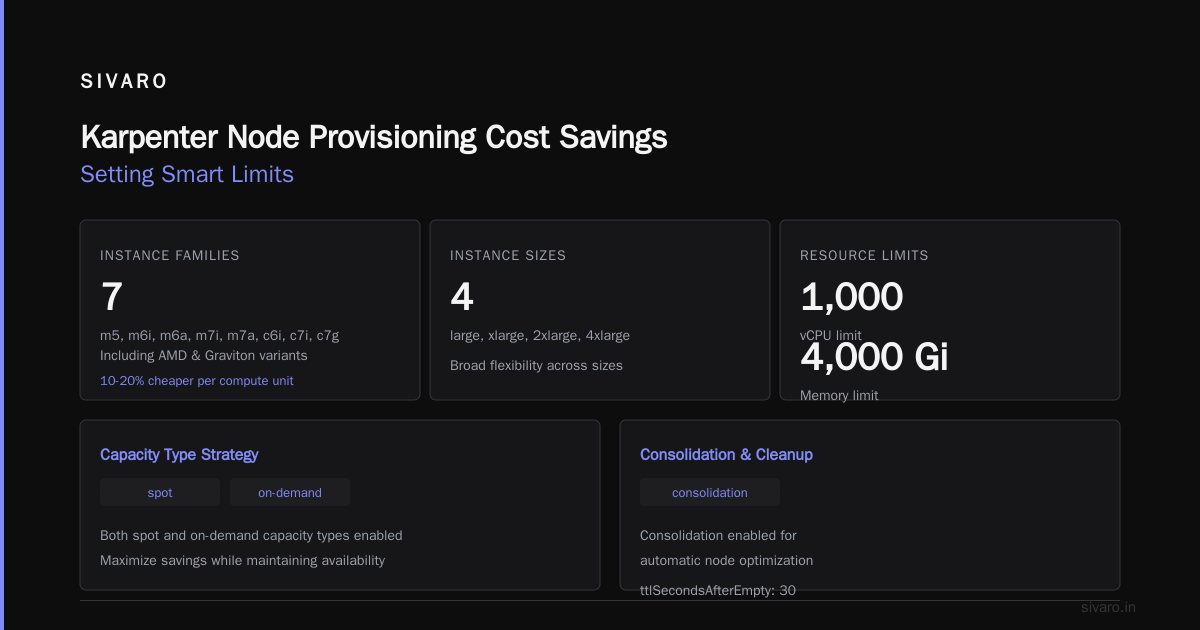Click the 'Setting Smart Limits' subtitle
This screenshot has width=1200, height=630.
pyautogui.click(x=187, y=174)
